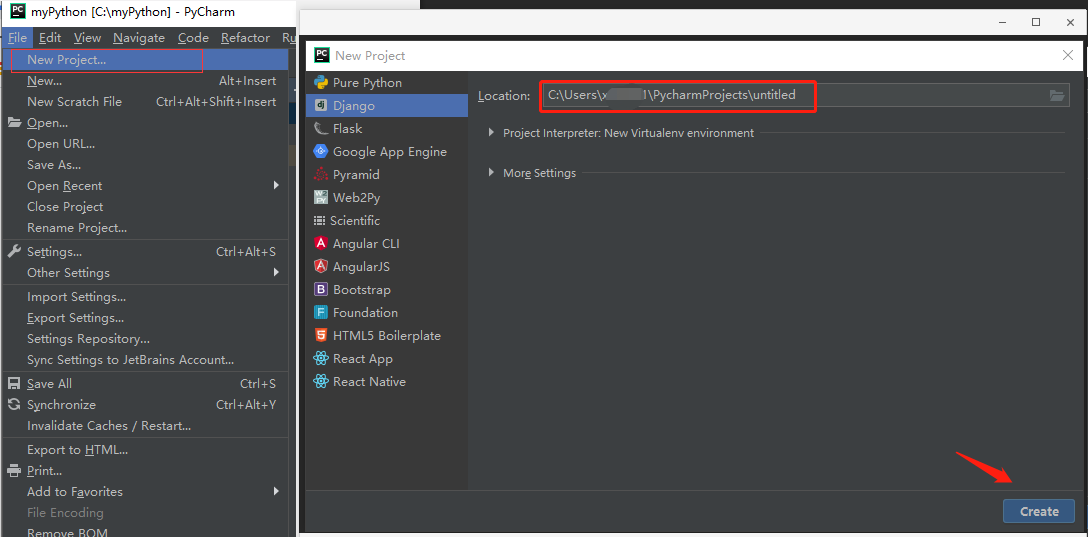Close the New Project dialog

(1068, 56)
